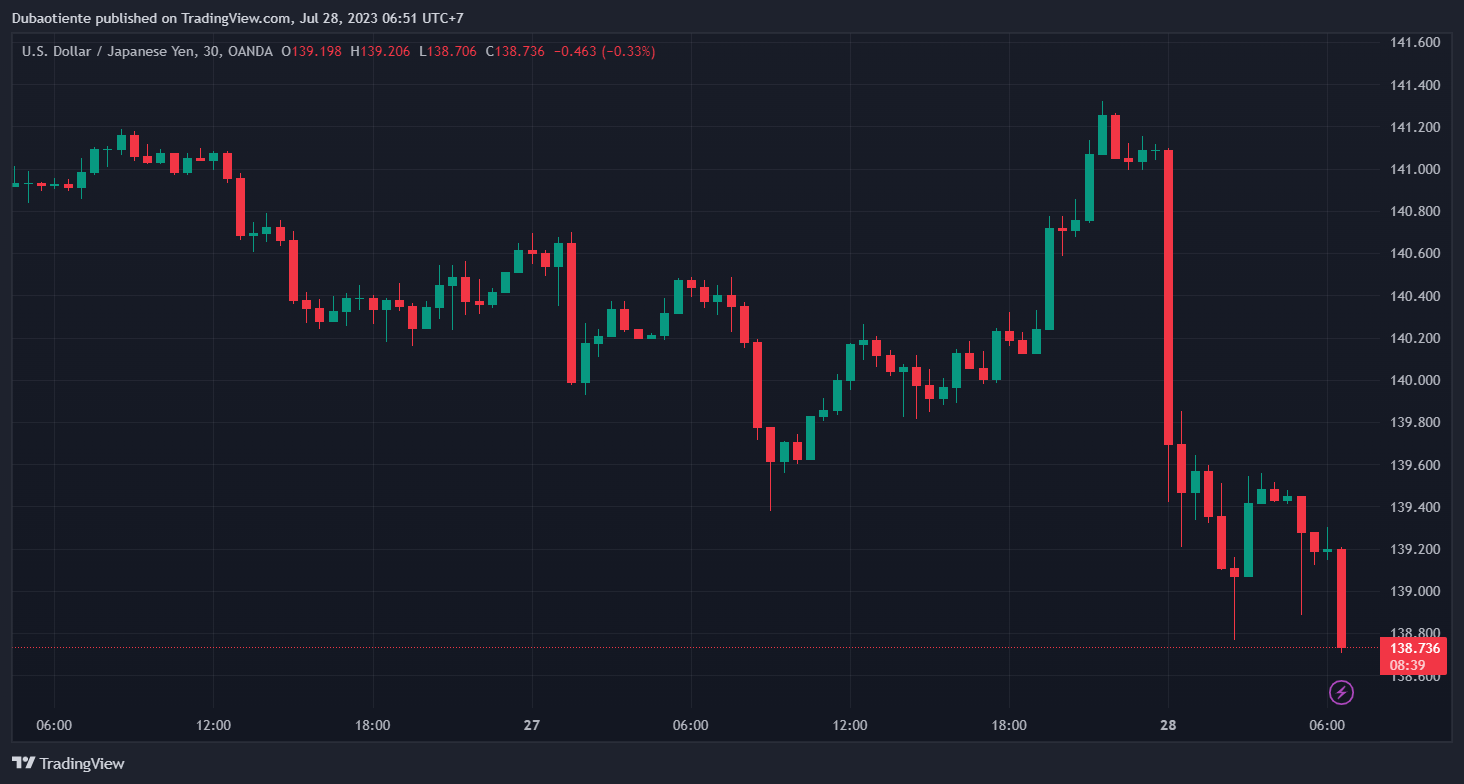Click the last red candle at the right edge
The image size is (1464, 784).
click(1341, 598)
